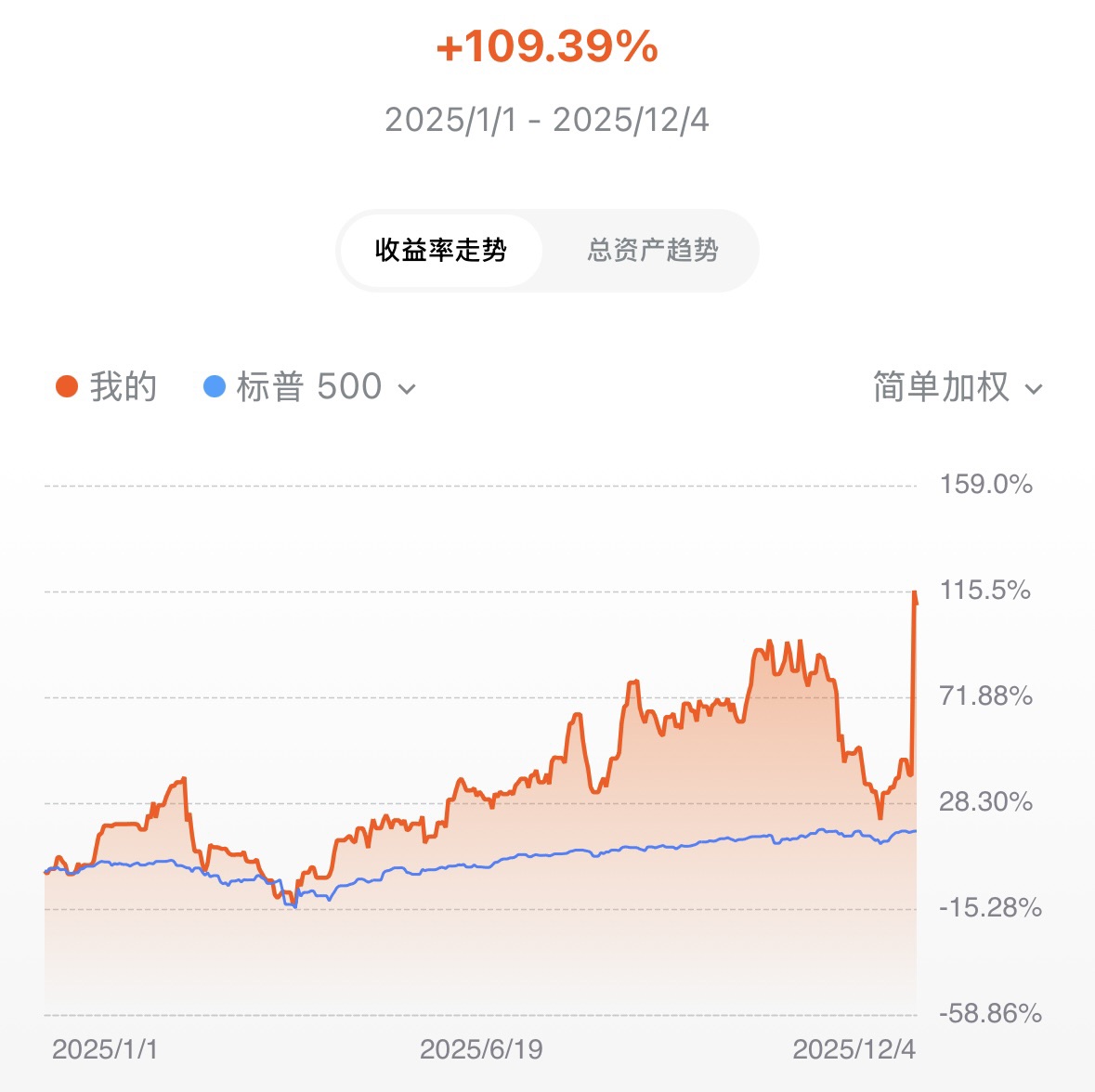The height and width of the screenshot is (1092, 1095).
Task: Click the -58.86% y-axis label
Action: (989, 1013)
